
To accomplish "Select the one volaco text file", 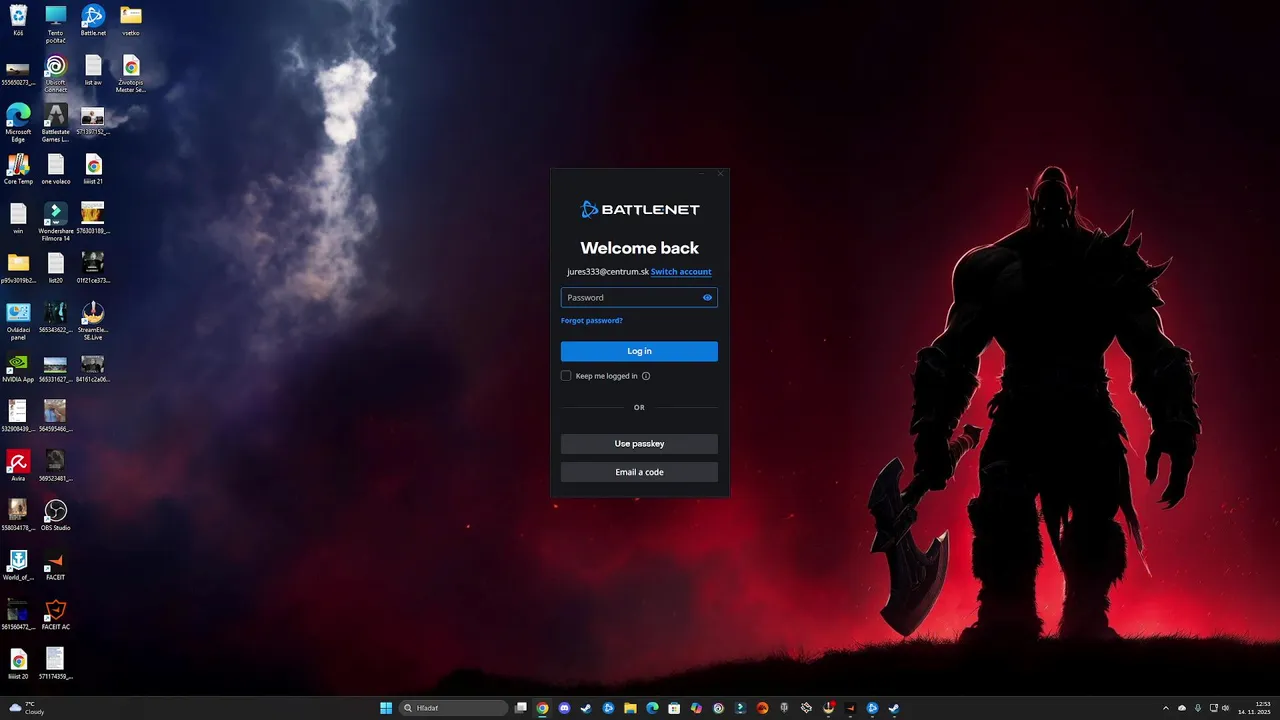I will tap(55, 169).
